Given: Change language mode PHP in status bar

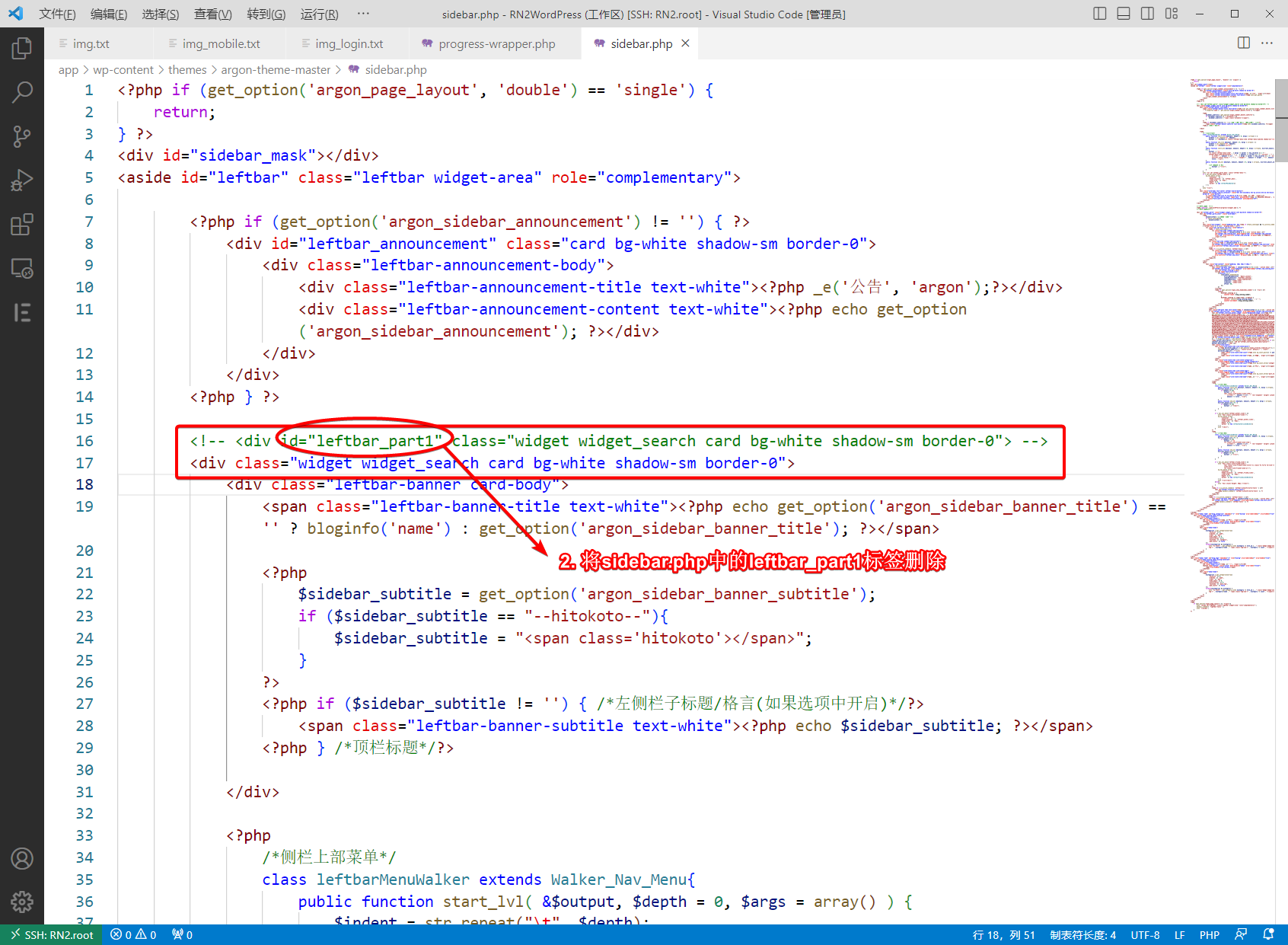Looking at the screenshot, I should [x=1209, y=935].
